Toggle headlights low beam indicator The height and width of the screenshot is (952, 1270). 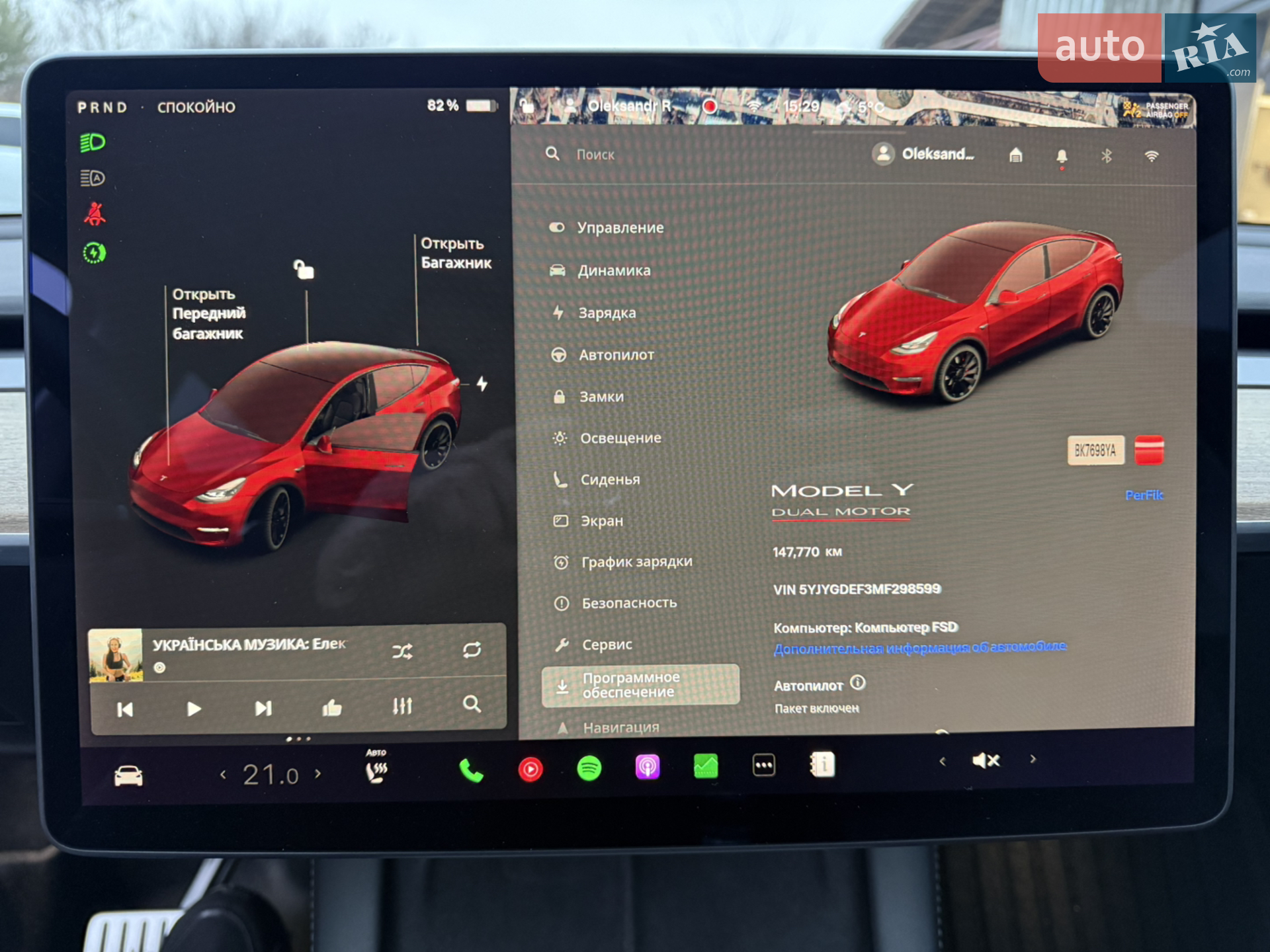tap(93, 142)
